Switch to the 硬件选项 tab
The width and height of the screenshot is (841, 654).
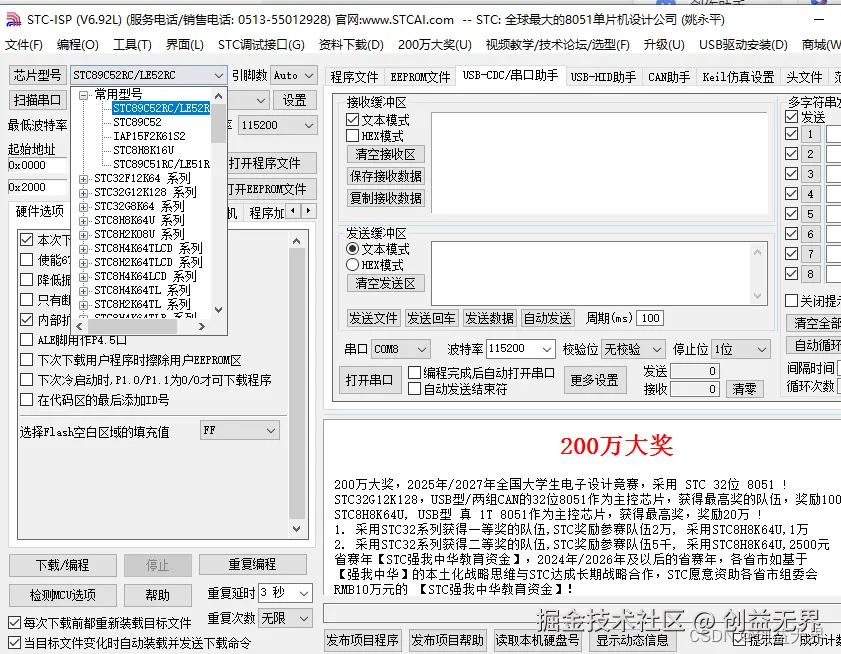40,211
